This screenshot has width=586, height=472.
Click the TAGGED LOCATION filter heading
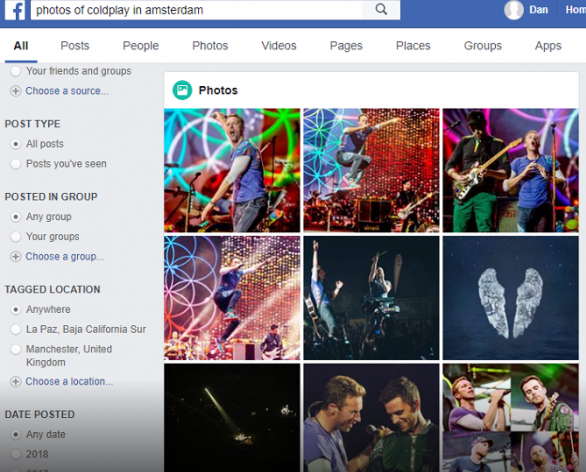(x=53, y=290)
